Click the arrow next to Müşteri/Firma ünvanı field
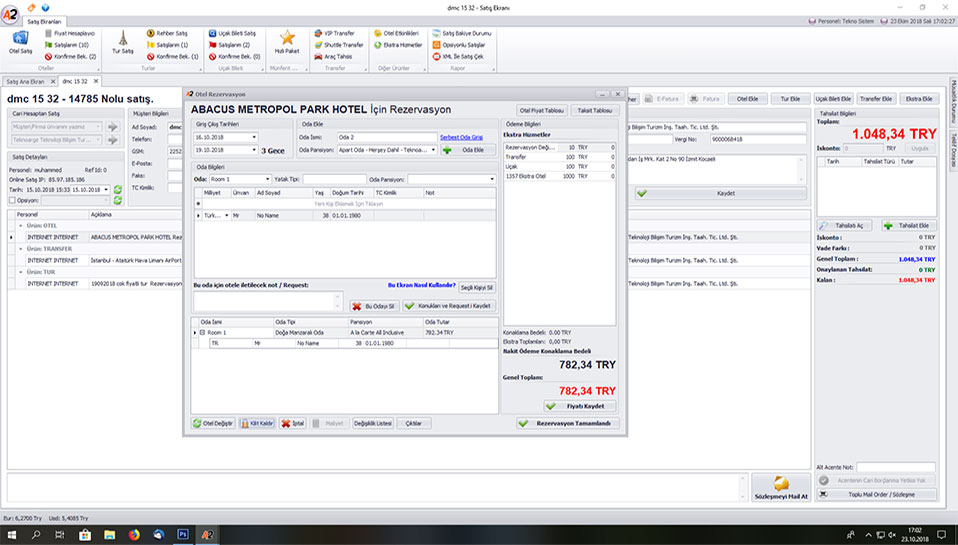 112,127
